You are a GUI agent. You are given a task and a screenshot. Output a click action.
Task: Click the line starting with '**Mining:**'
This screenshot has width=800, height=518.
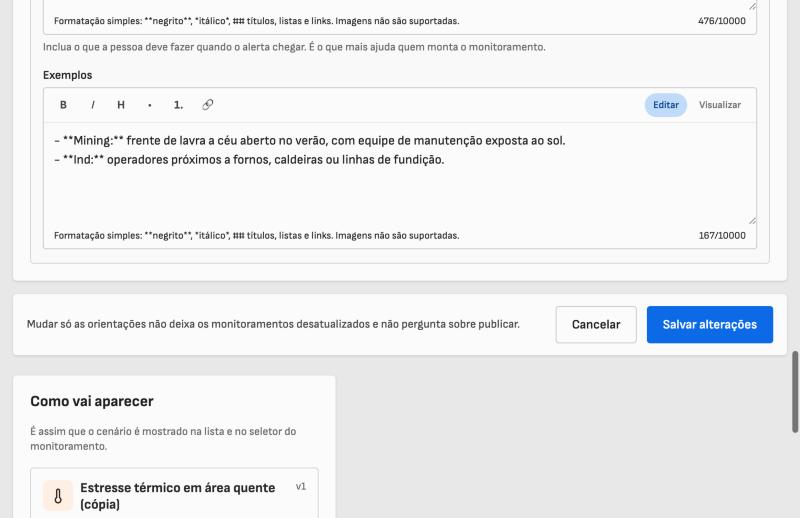(310, 140)
